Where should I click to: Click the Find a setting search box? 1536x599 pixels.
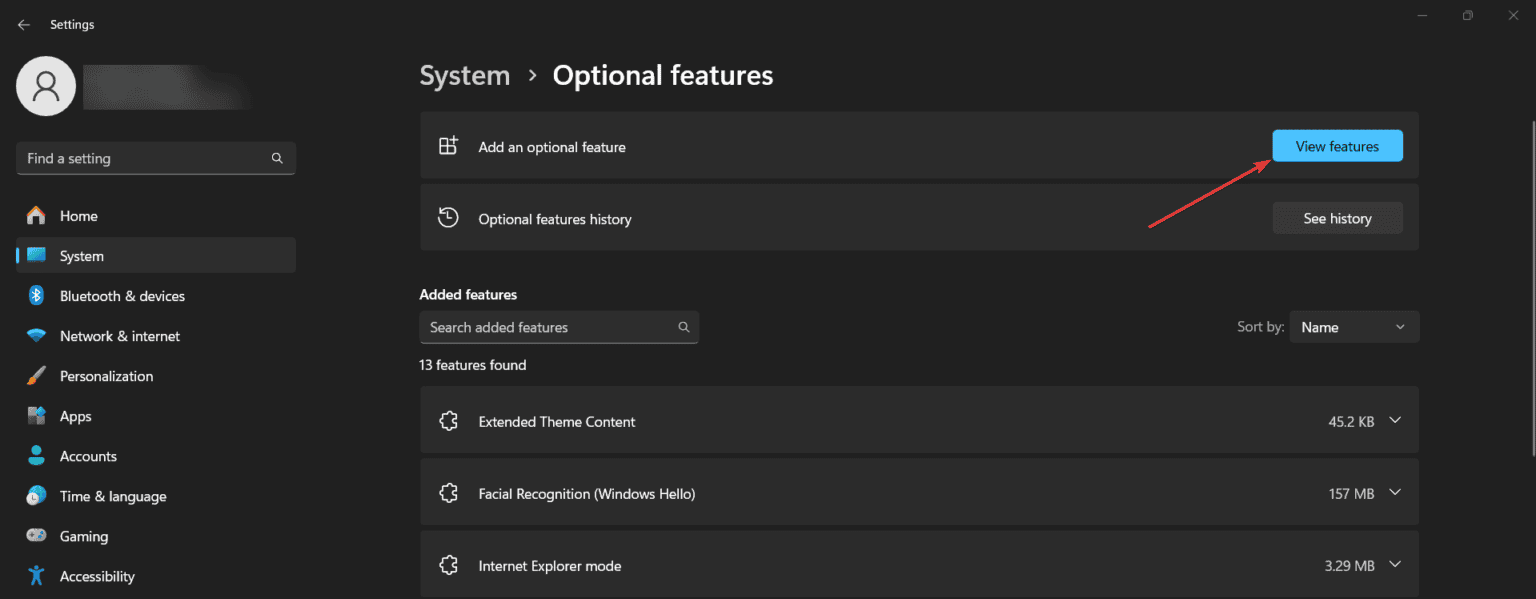pos(156,159)
